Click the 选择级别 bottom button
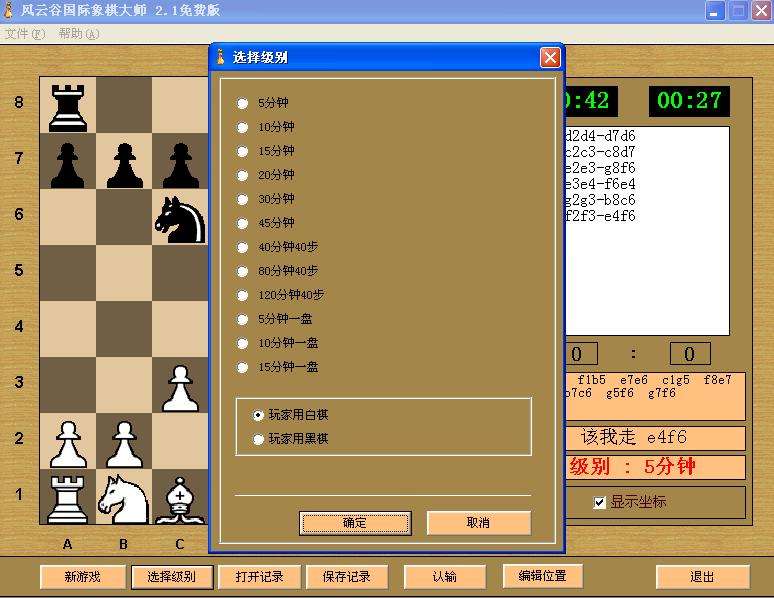Screen dimensions: 774x598 pos(172,577)
